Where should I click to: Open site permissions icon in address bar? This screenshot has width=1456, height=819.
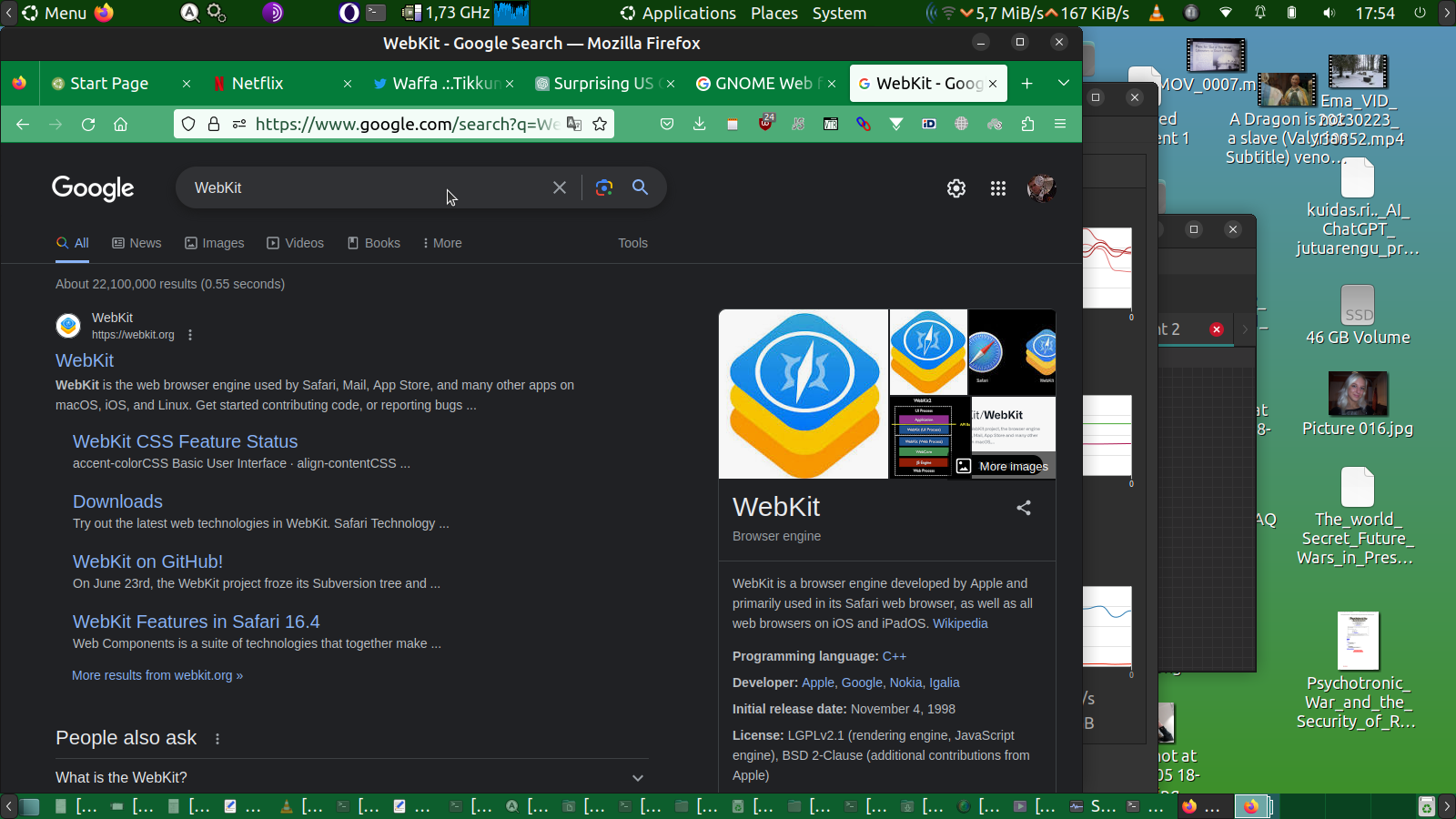pyautogui.click(x=239, y=124)
